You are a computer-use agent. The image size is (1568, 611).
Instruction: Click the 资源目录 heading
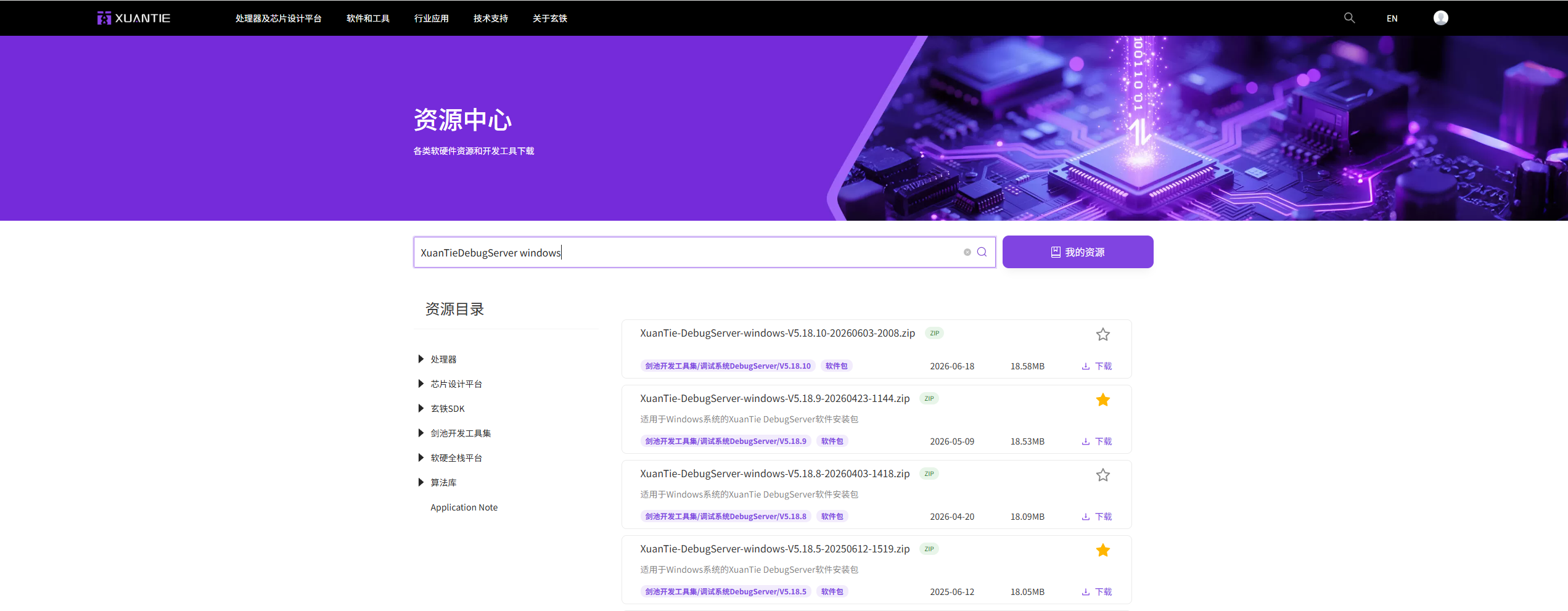click(454, 309)
